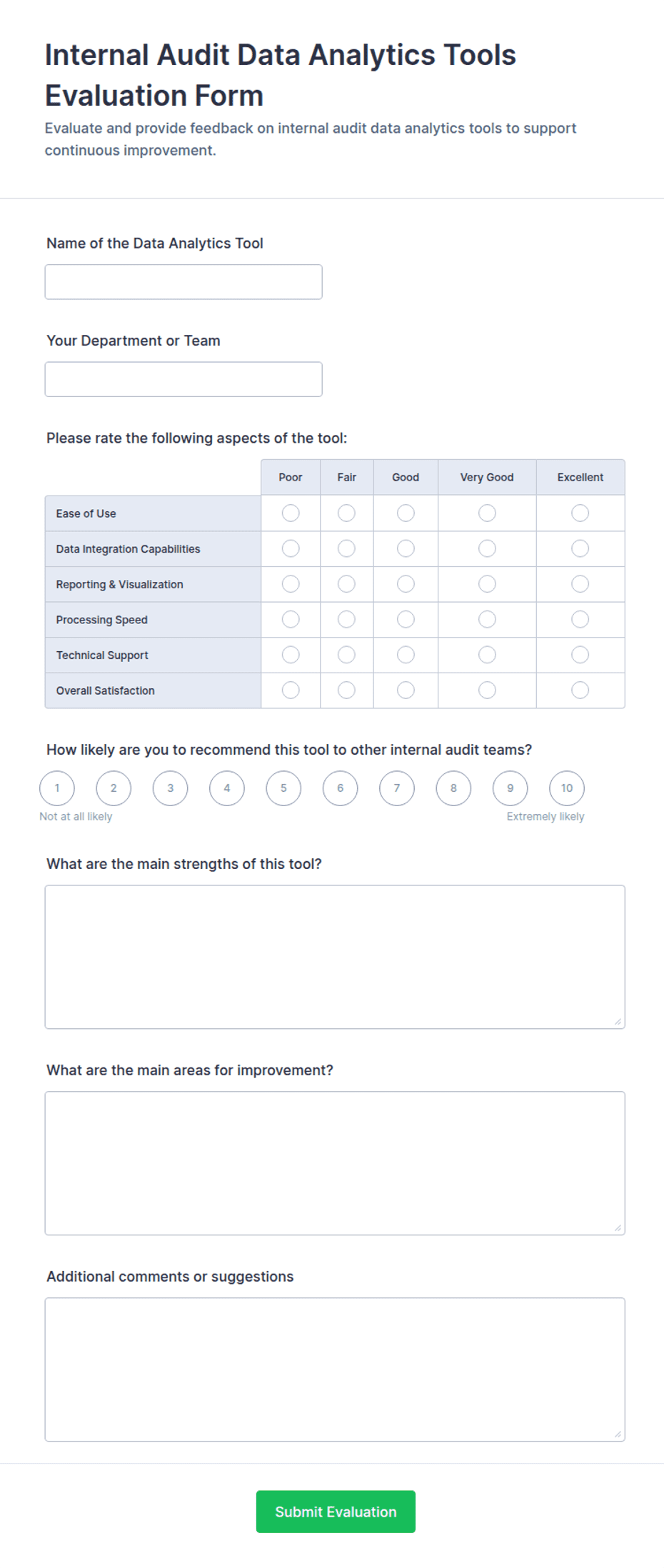Select Excellent for Ease of Use
664x1568 pixels.
(x=580, y=513)
